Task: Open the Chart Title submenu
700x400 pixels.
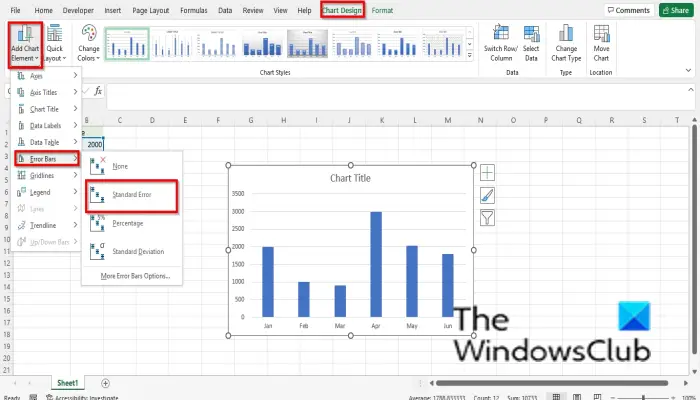Action: 46,109
